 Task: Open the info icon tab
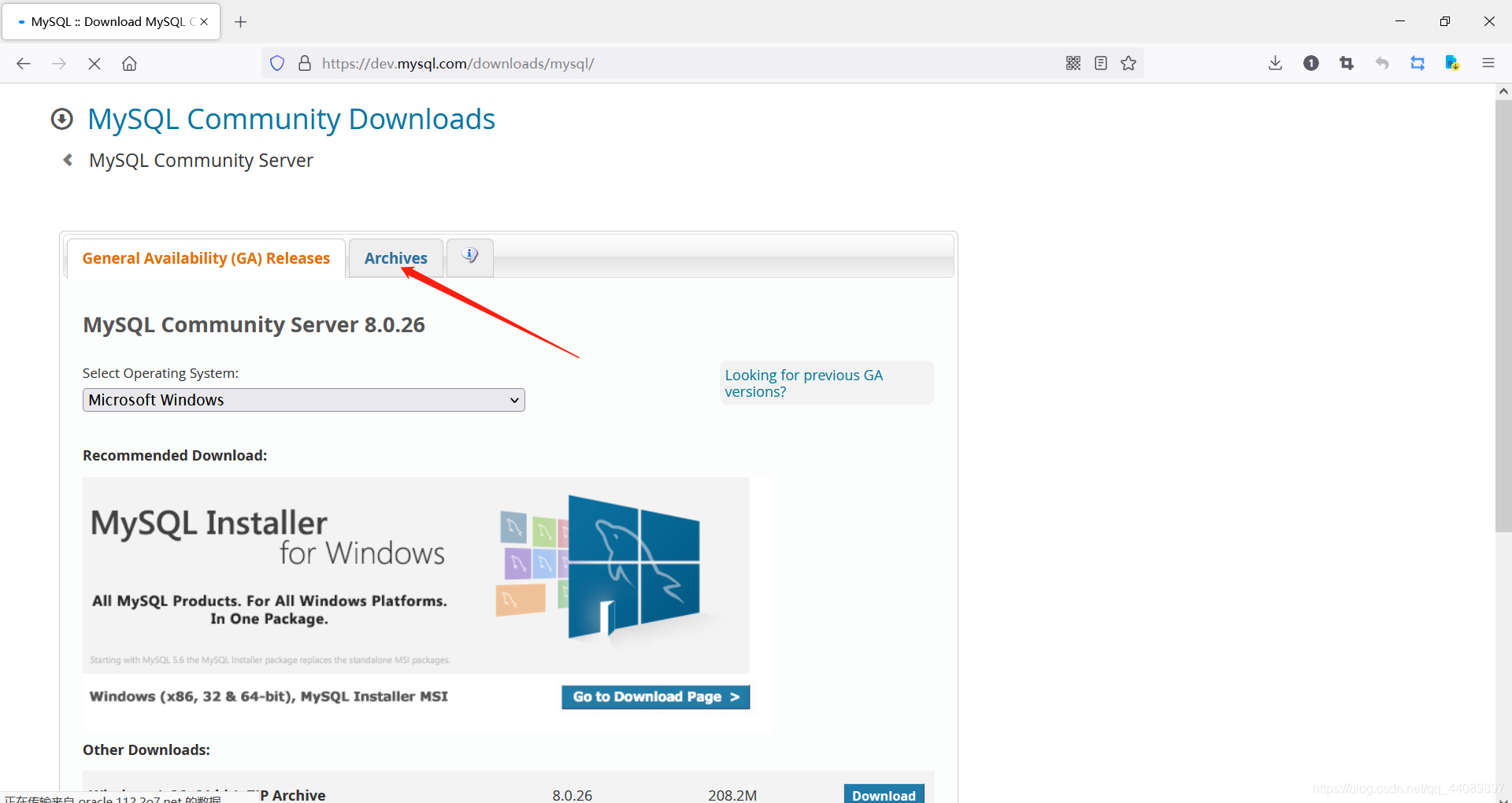pos(470,257)
